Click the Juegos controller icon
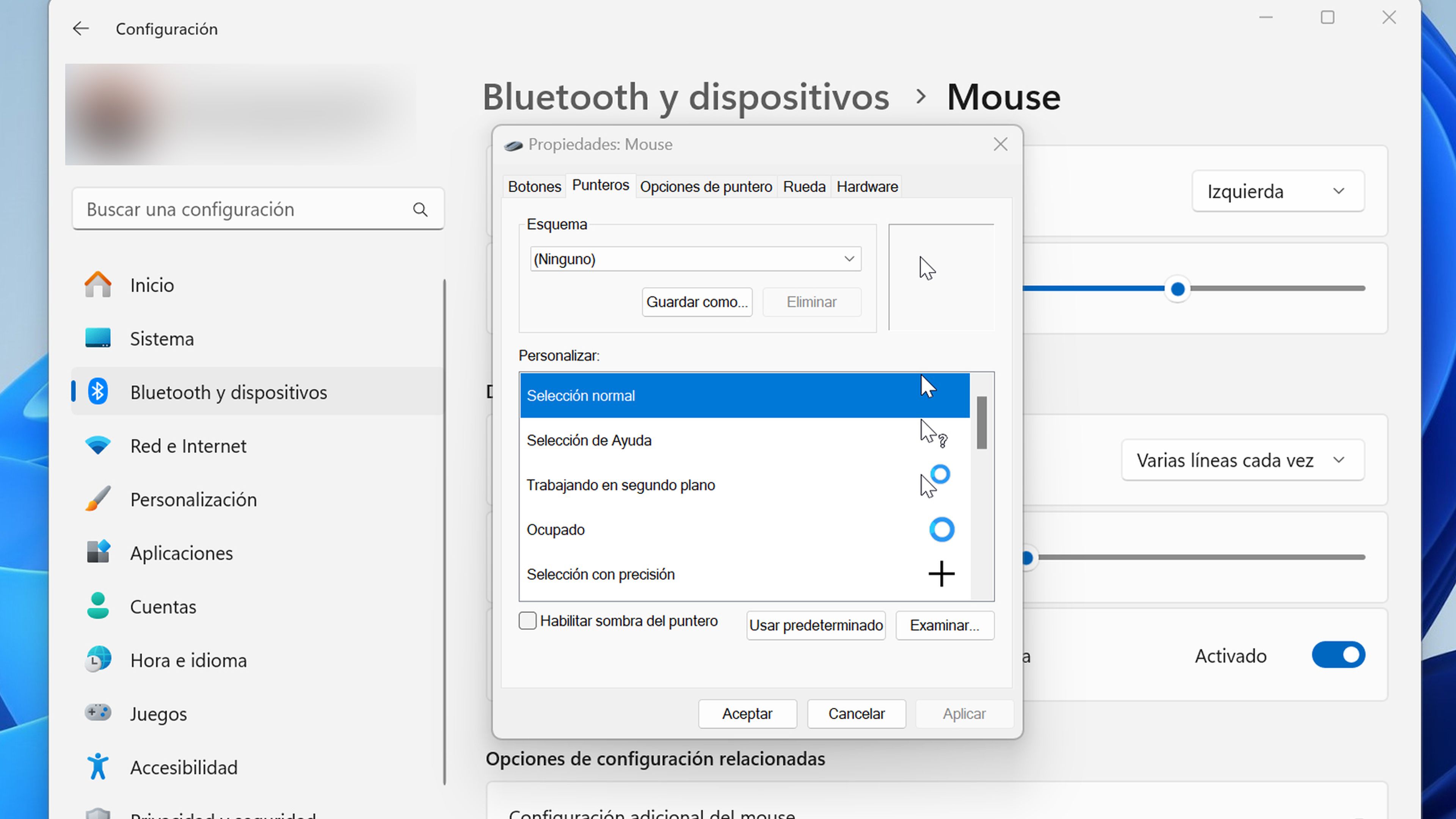This screenshot has height=819, width=1456. pos(98,712)
